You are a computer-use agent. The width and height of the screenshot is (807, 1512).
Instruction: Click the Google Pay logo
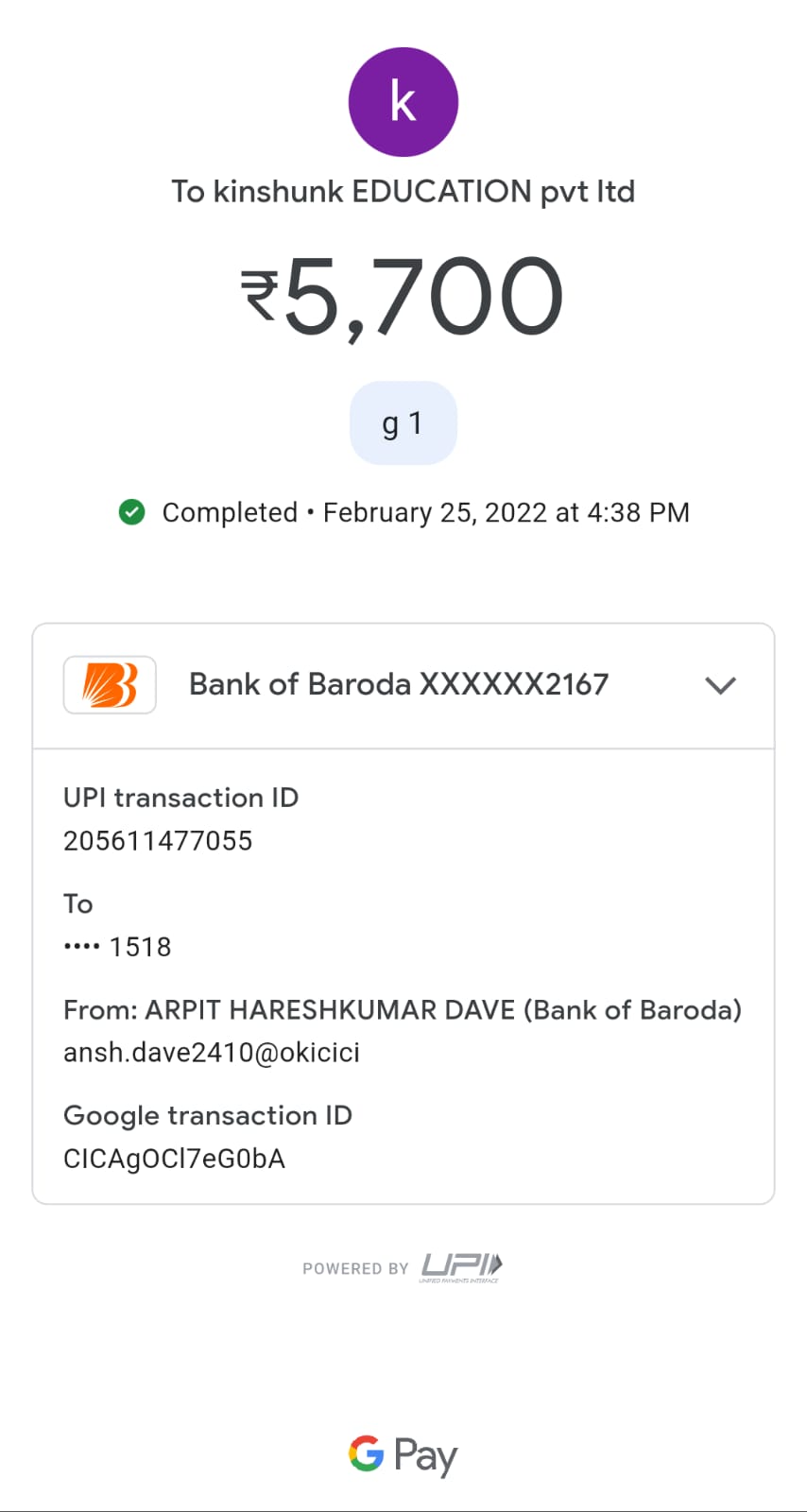(403, 1454)
